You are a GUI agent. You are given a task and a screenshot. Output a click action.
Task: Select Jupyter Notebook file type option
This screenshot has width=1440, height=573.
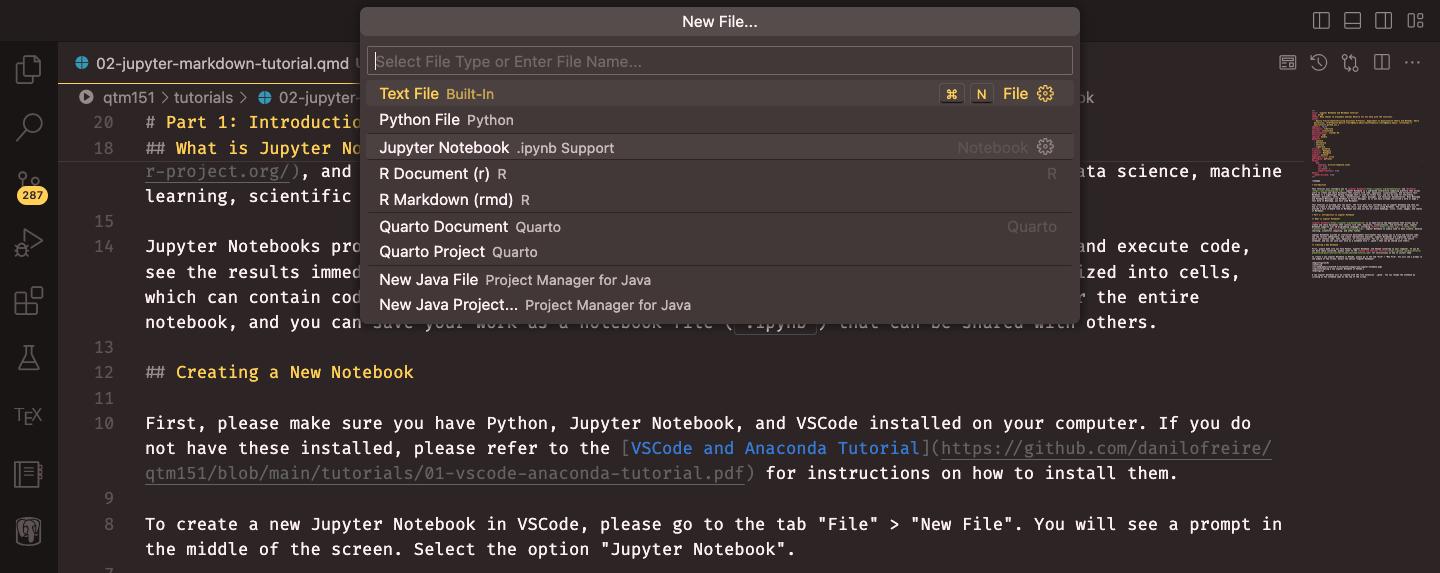[444, 148]
